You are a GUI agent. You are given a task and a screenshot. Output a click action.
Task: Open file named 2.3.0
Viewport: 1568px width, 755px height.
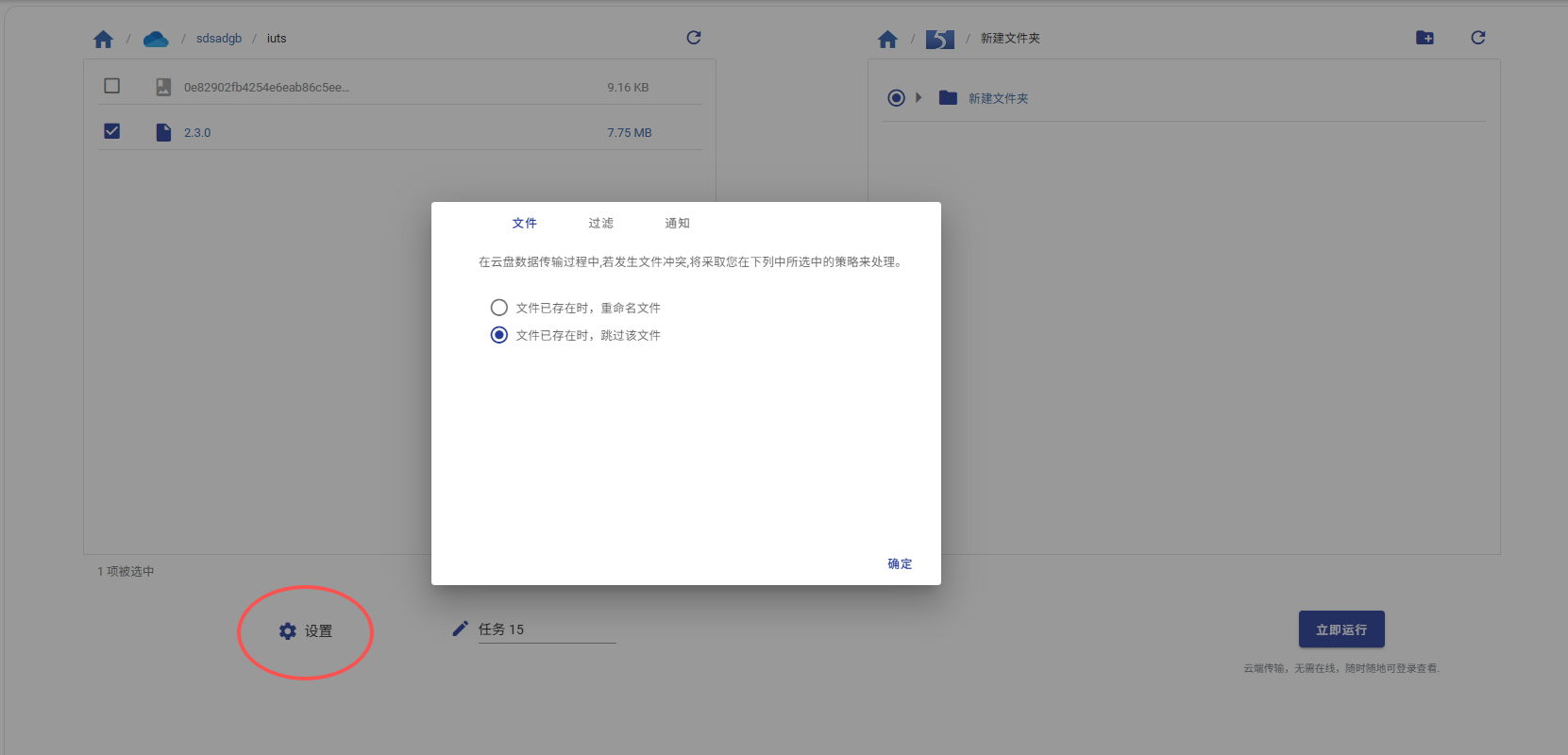197,133
